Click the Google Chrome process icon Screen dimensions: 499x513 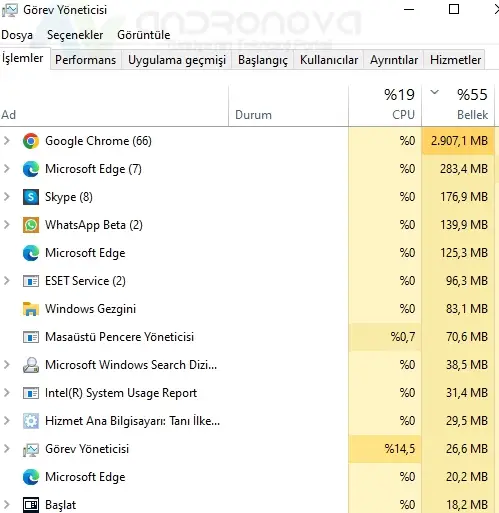click(31, 141)
